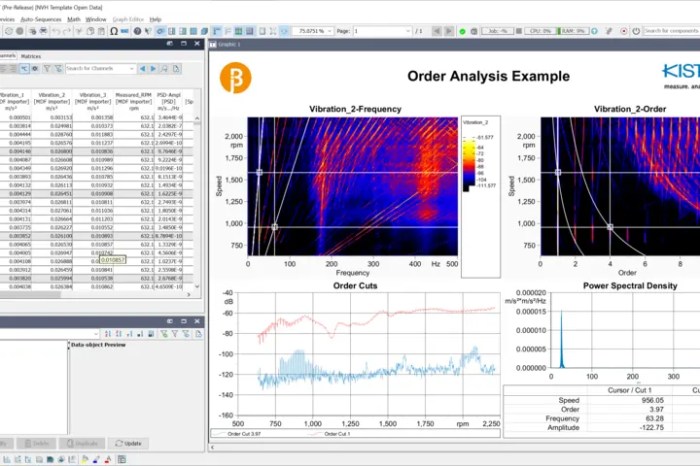Click the undo arrow in toolbar
This screenshot has width=700, height=466.
click(56, 31)
